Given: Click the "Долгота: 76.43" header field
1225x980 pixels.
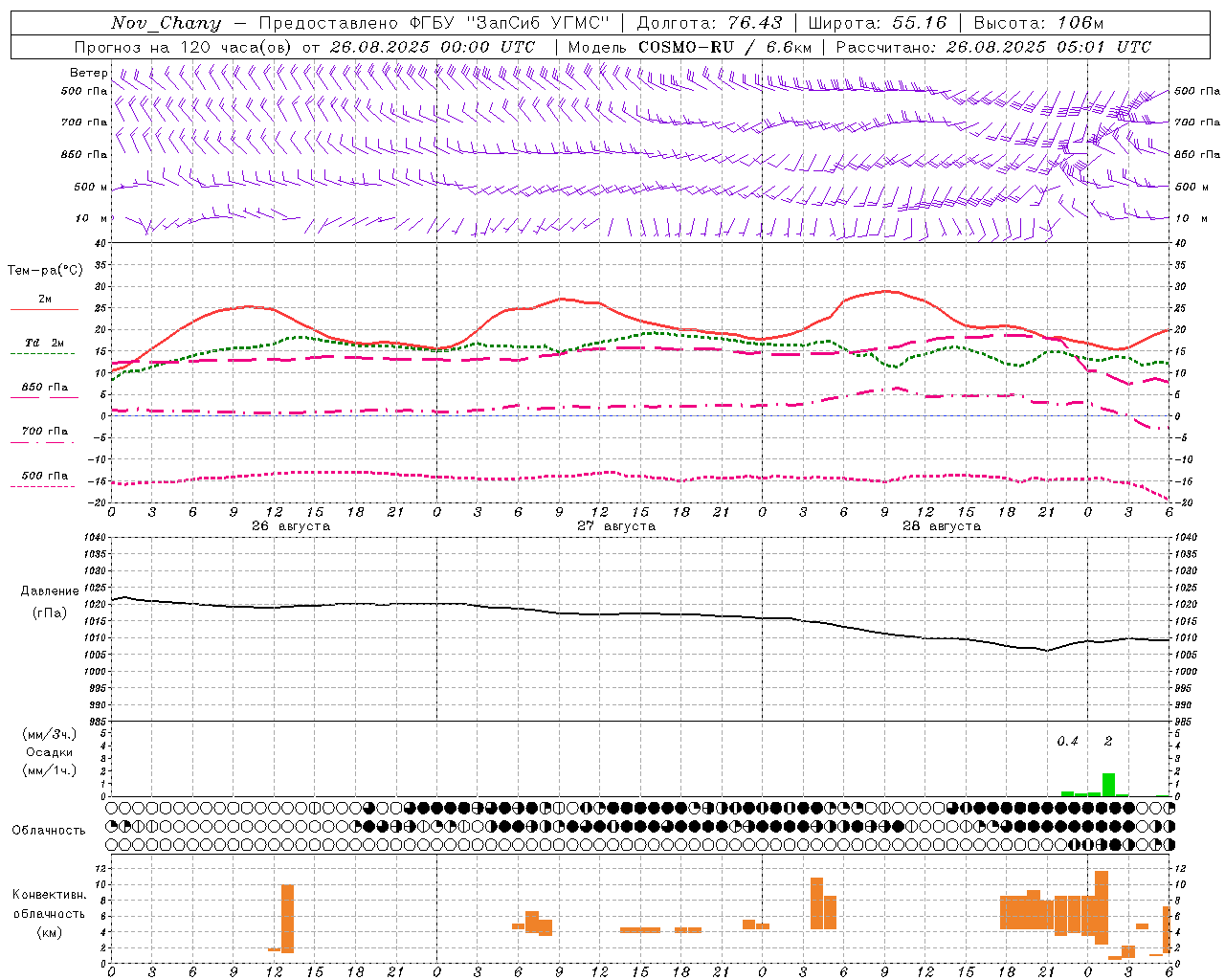Looking at the screenshot, I should [x=709, y=23].
